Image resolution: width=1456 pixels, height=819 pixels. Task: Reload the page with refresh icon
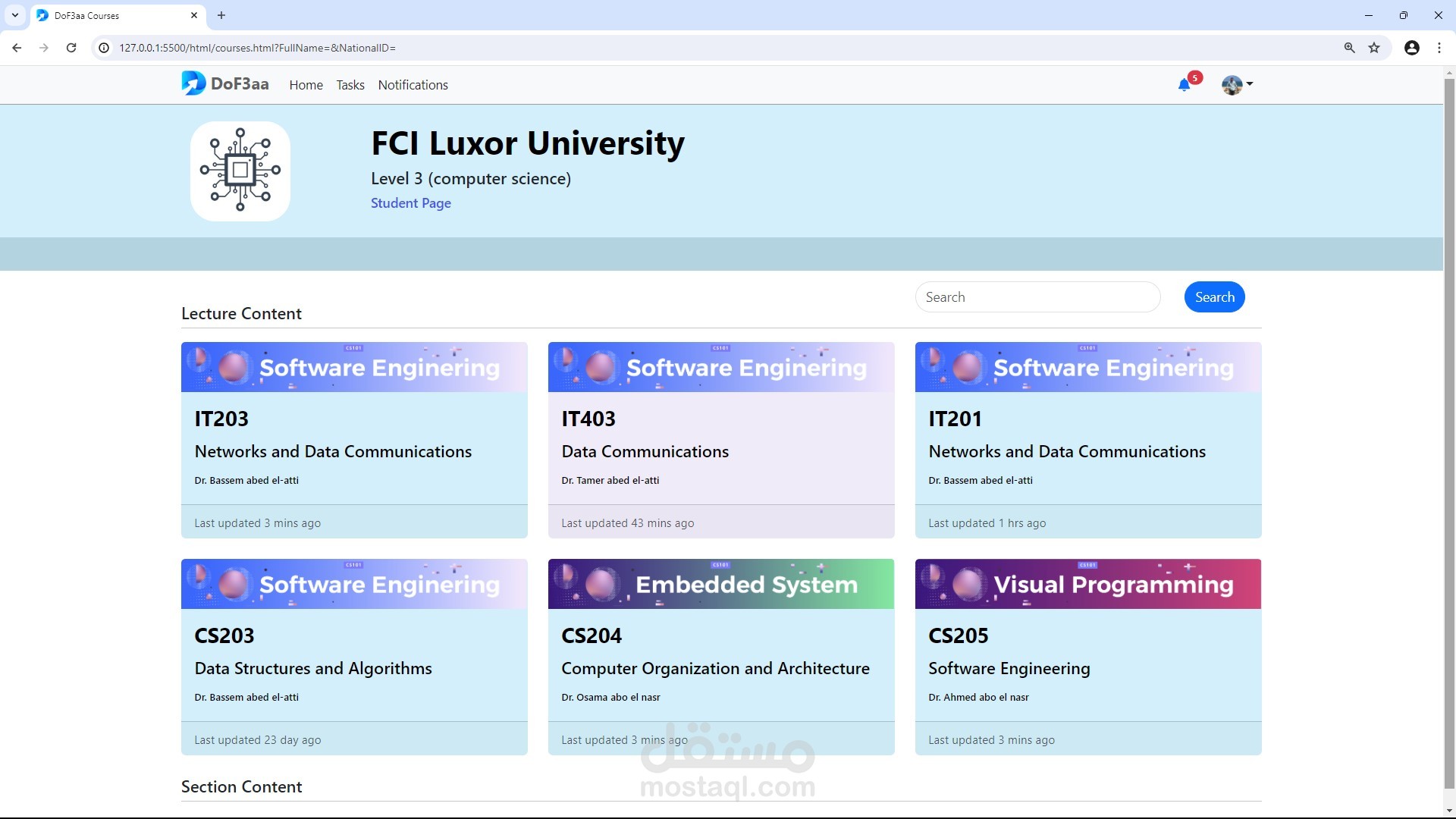(71, 48)
